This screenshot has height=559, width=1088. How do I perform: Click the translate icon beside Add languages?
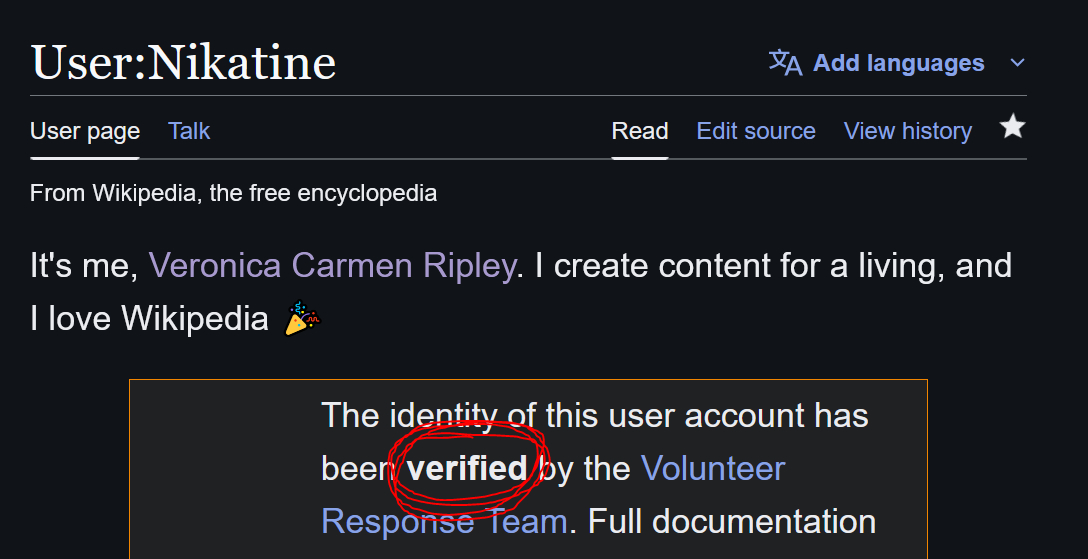(785, 63)
